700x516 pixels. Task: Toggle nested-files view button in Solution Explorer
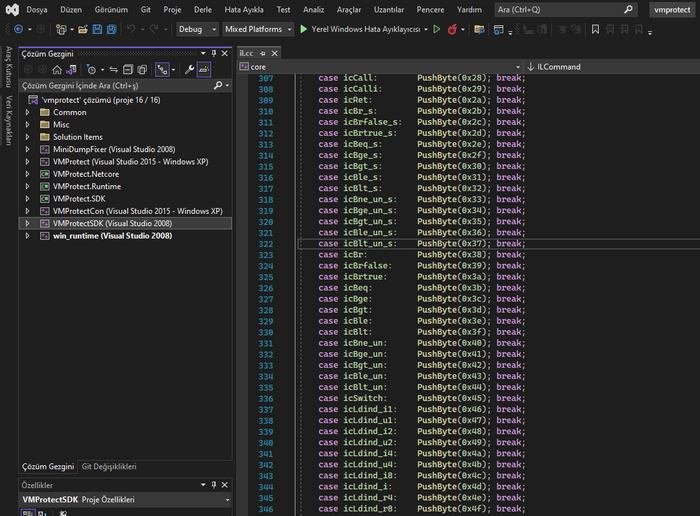coord(162,70)
